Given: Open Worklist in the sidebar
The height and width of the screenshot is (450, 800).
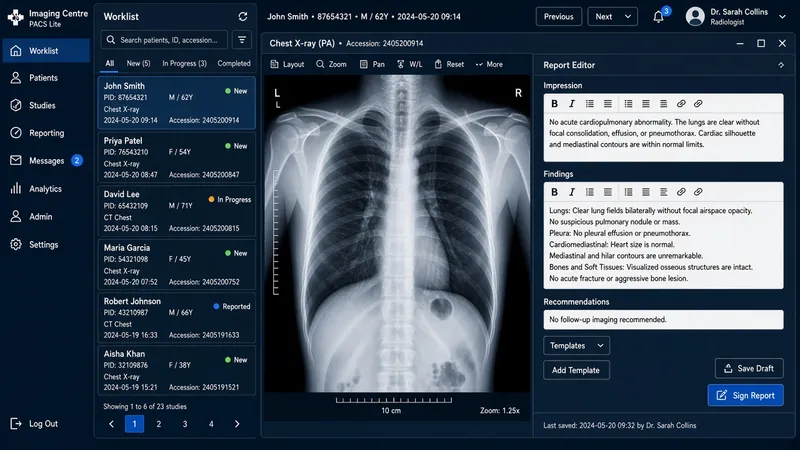Looking at the screenshot, I should coord(46,51).
